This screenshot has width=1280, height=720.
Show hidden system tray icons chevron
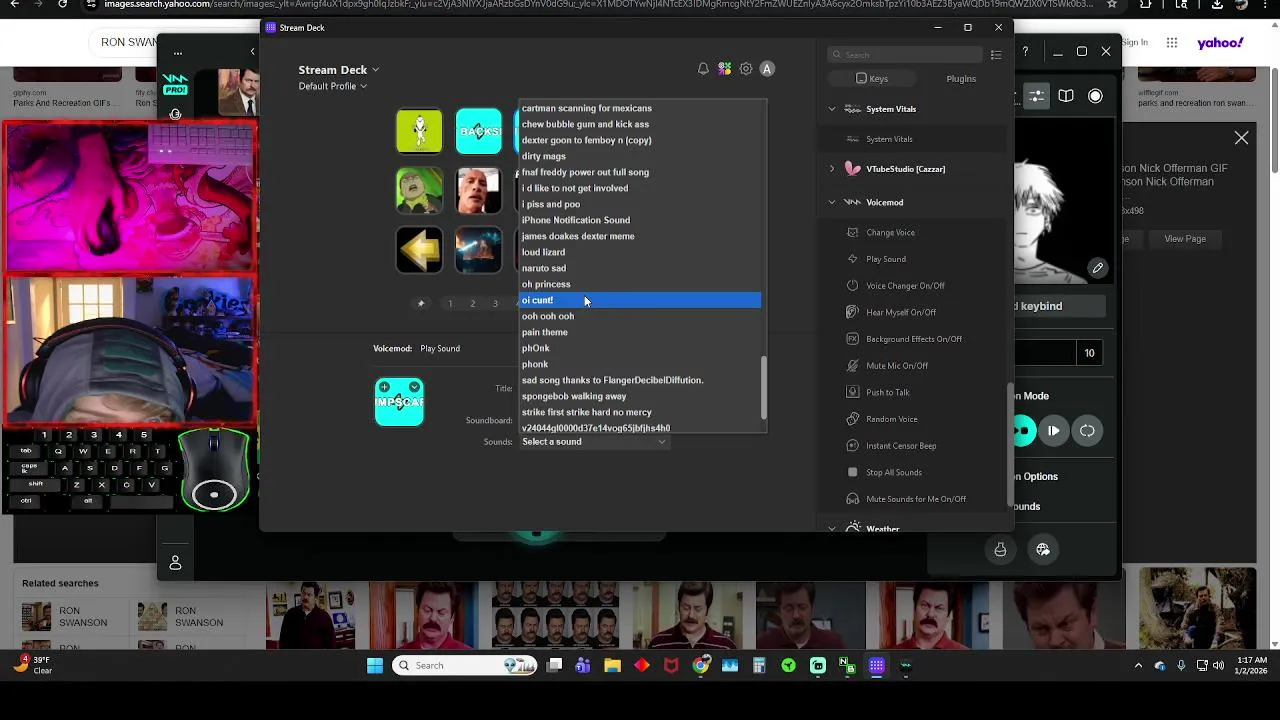point(1139,666)
